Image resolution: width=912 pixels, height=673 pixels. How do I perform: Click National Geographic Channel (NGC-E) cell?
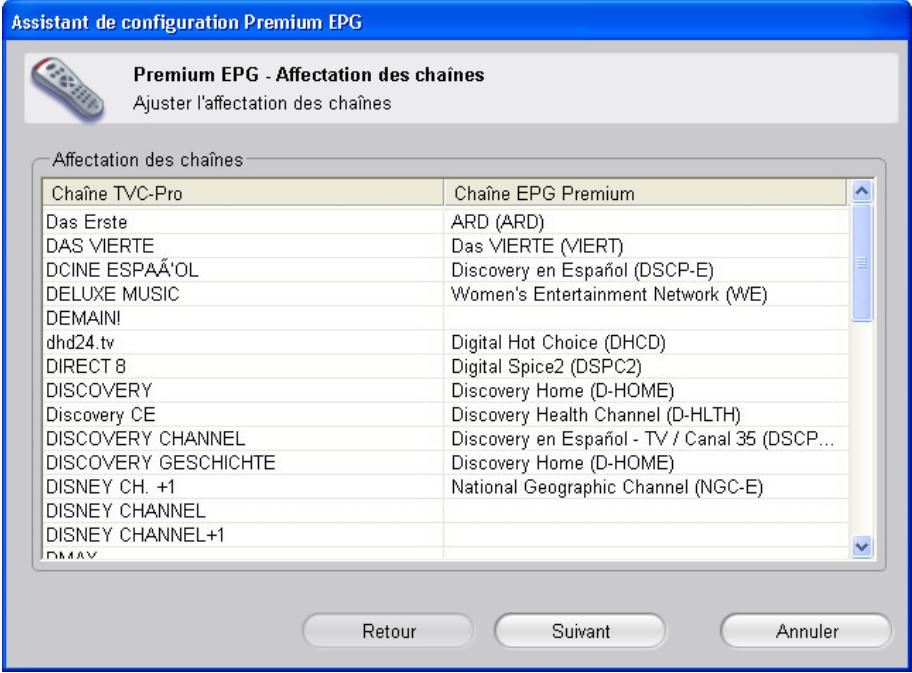(x=646, y=487)
